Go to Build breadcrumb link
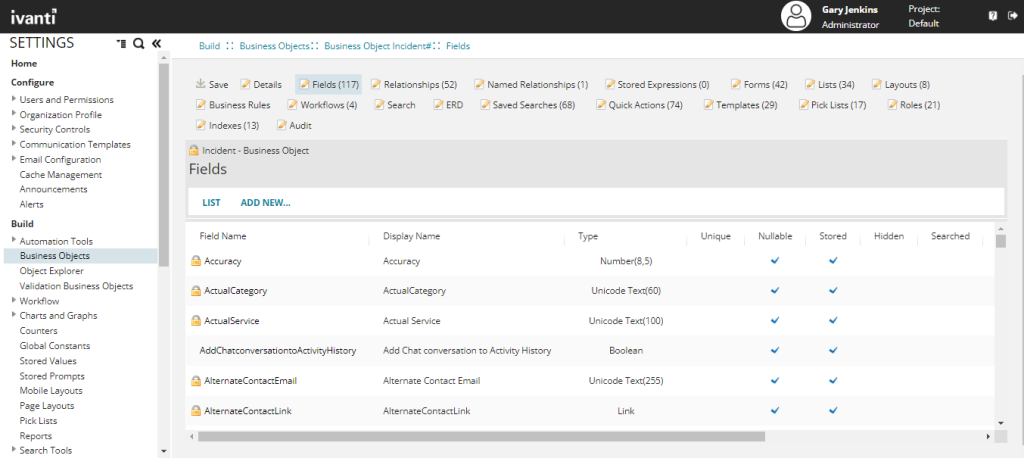The image size is (1024, 474). 210,46
